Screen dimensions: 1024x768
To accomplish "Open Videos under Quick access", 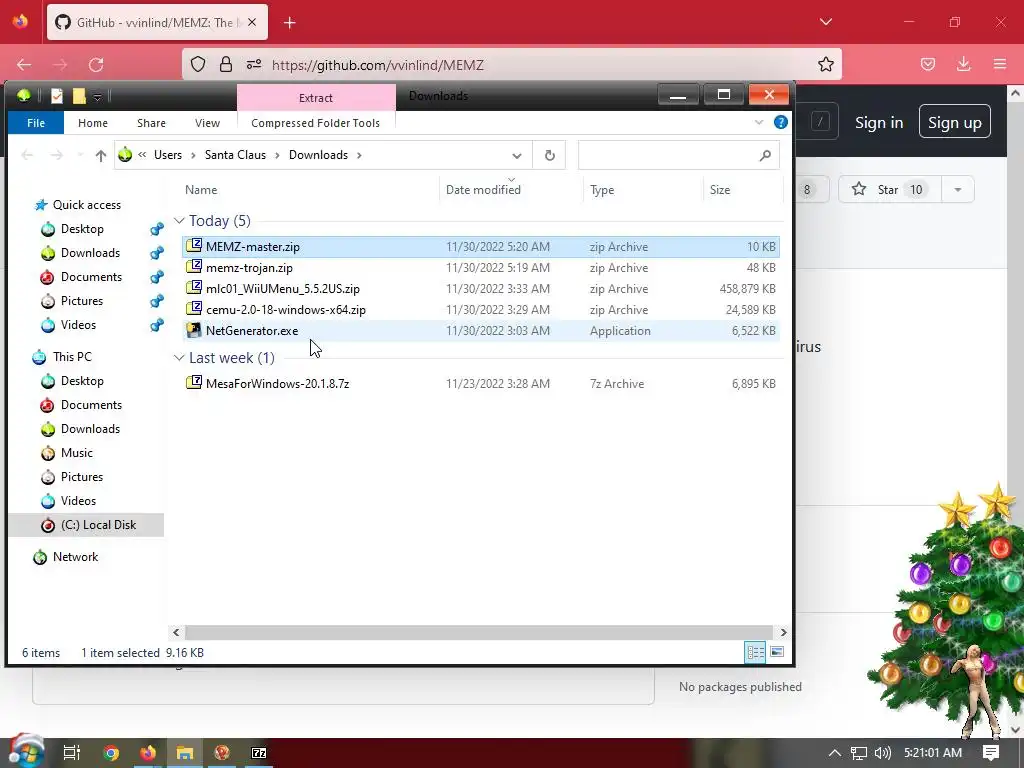I will pos(78,325).
